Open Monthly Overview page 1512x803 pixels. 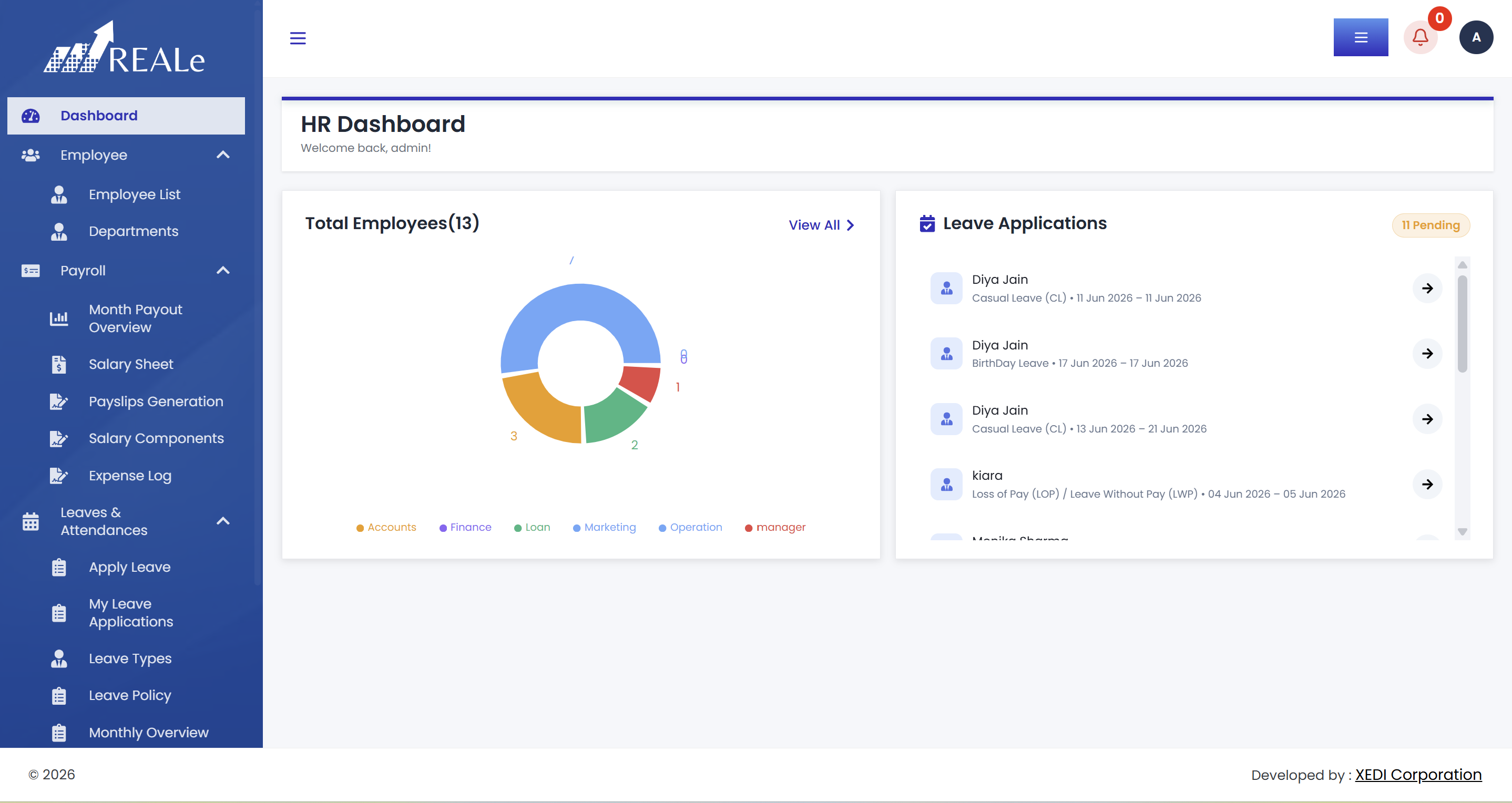click(x=148, y=733)
